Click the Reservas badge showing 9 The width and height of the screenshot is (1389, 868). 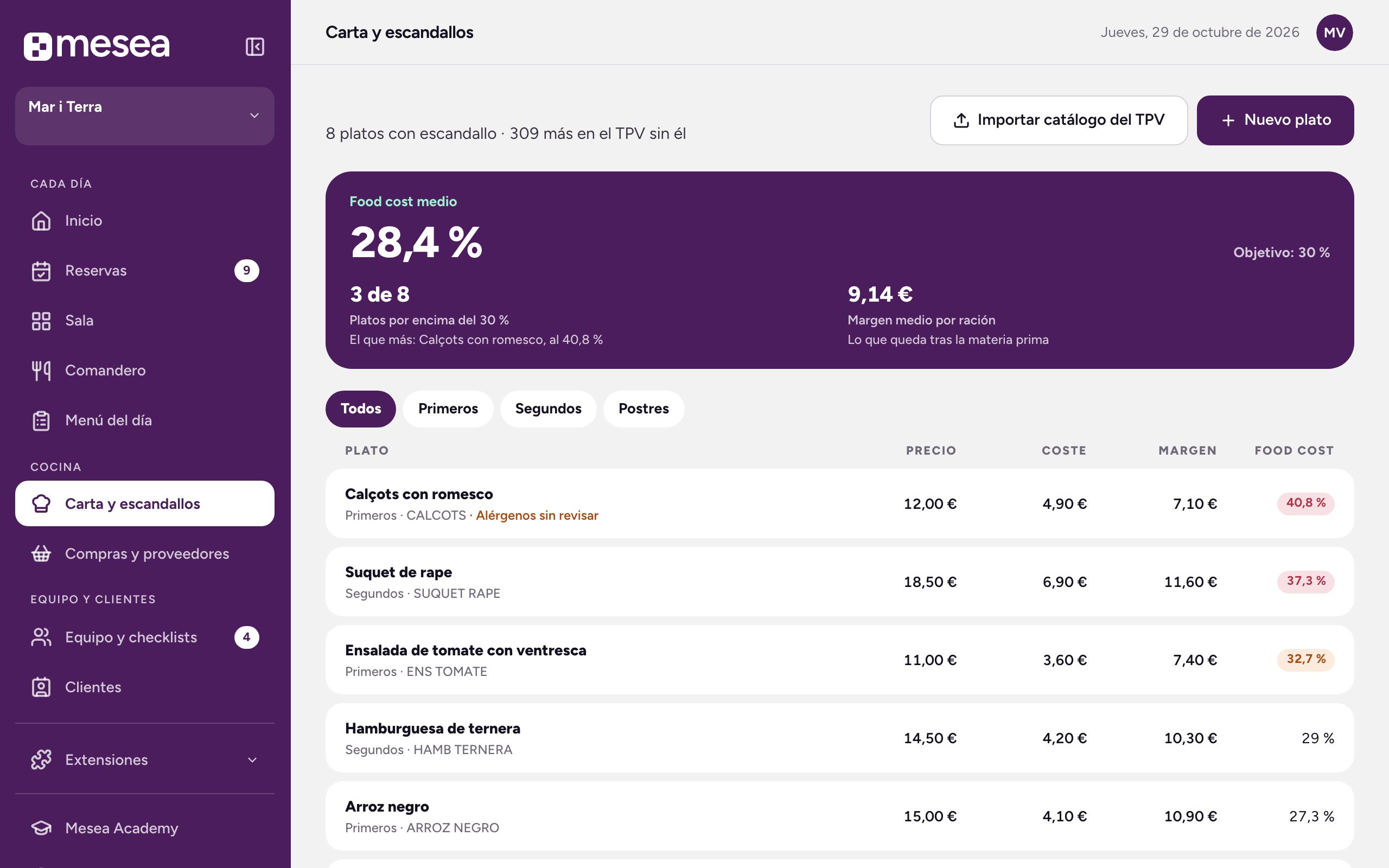coord(247,270)
